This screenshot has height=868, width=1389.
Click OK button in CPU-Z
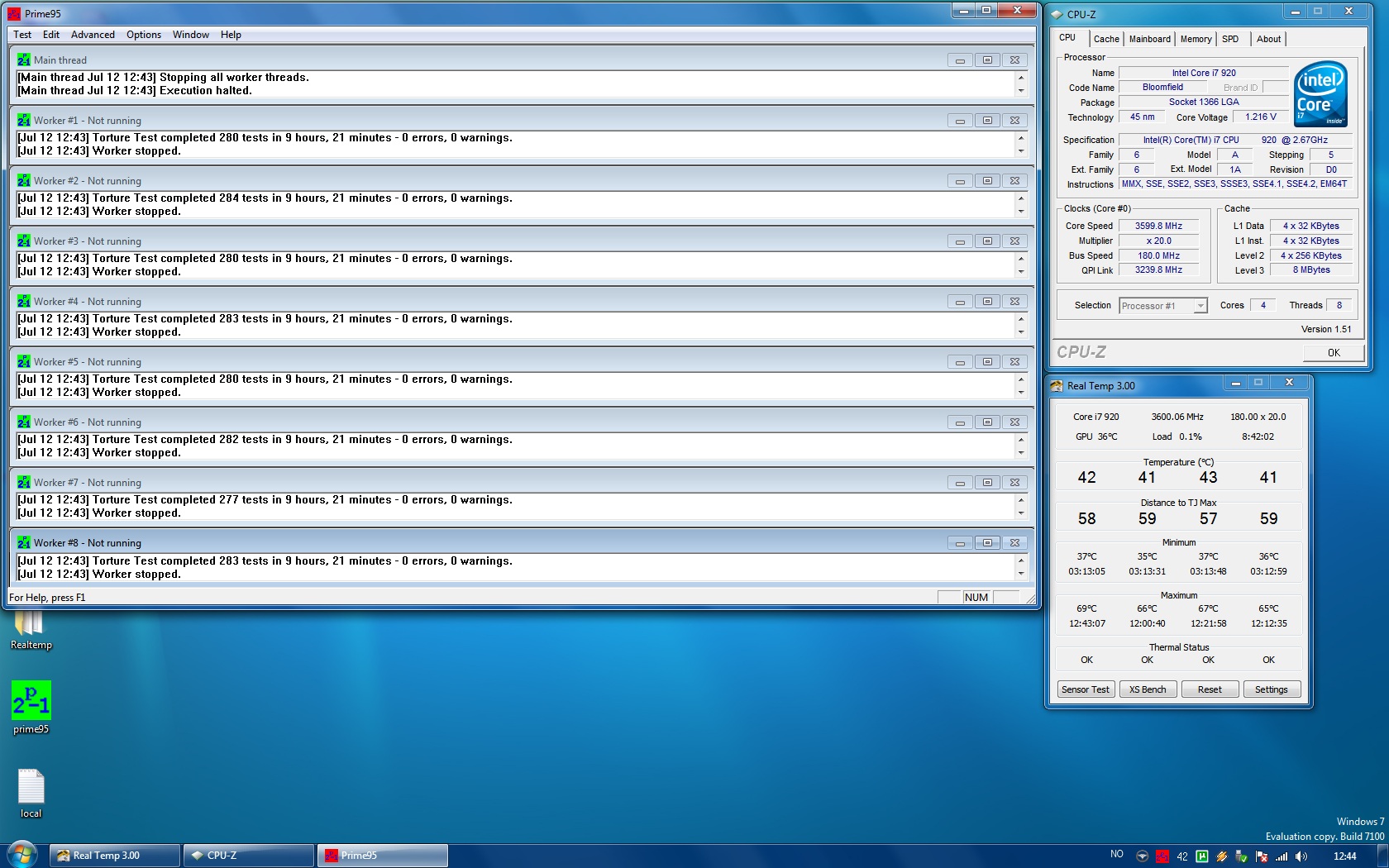[x=1334, y=352]
